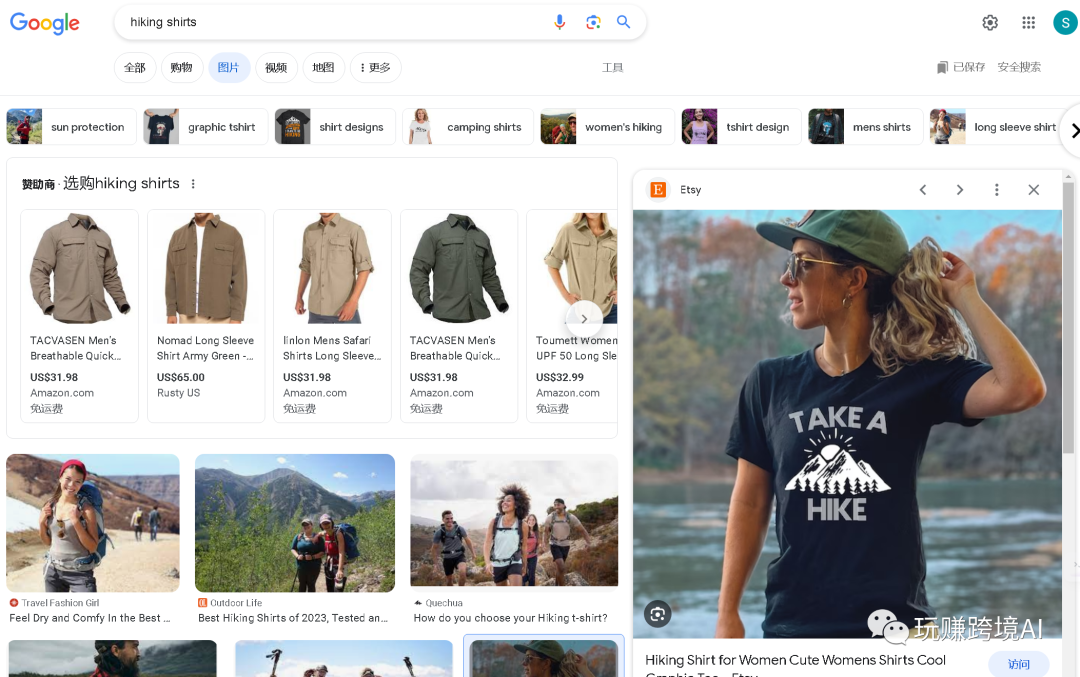
Task: Open the saved items bookmark
Action: click(960, 67)
